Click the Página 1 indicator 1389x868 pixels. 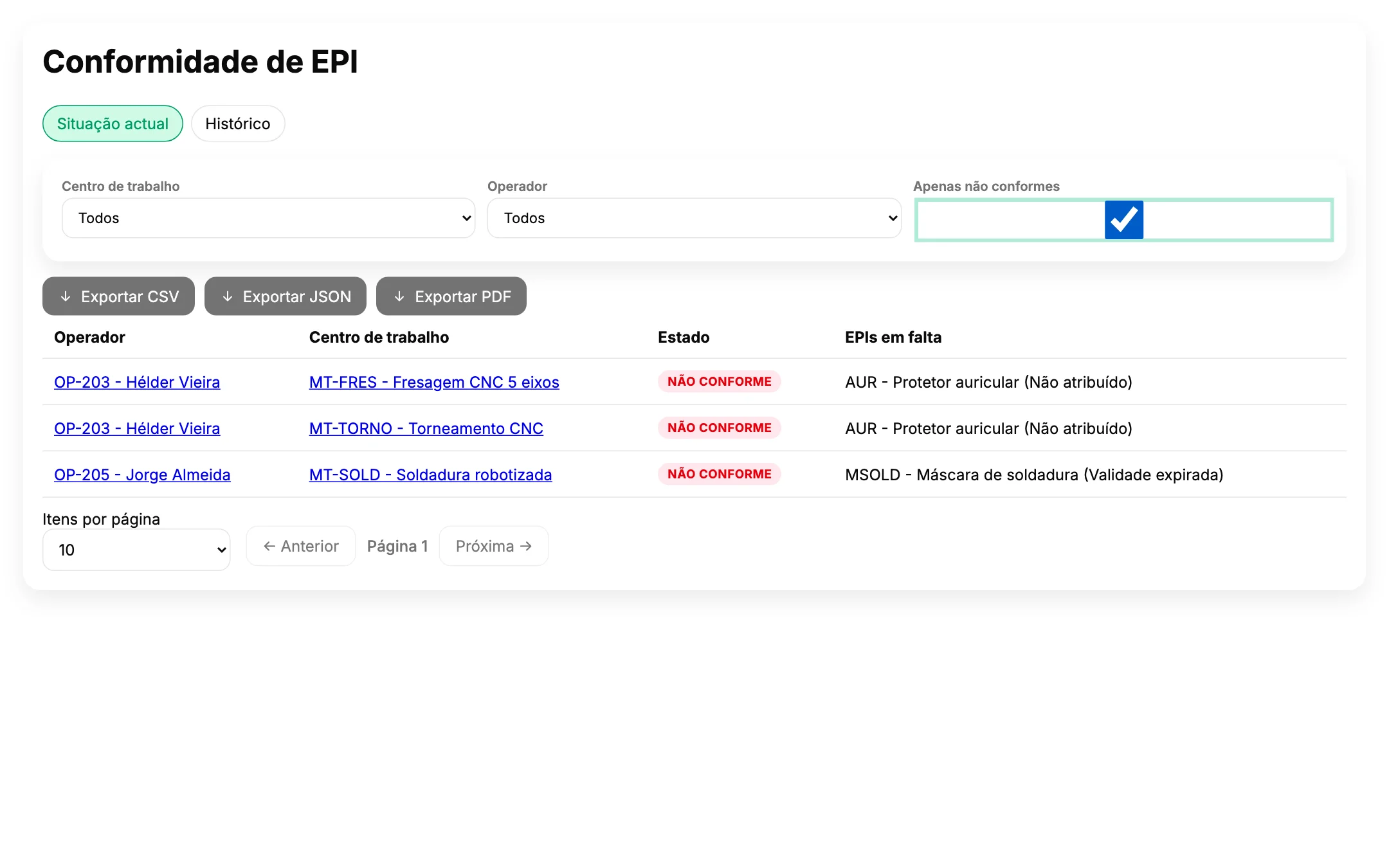click(397, 546)
